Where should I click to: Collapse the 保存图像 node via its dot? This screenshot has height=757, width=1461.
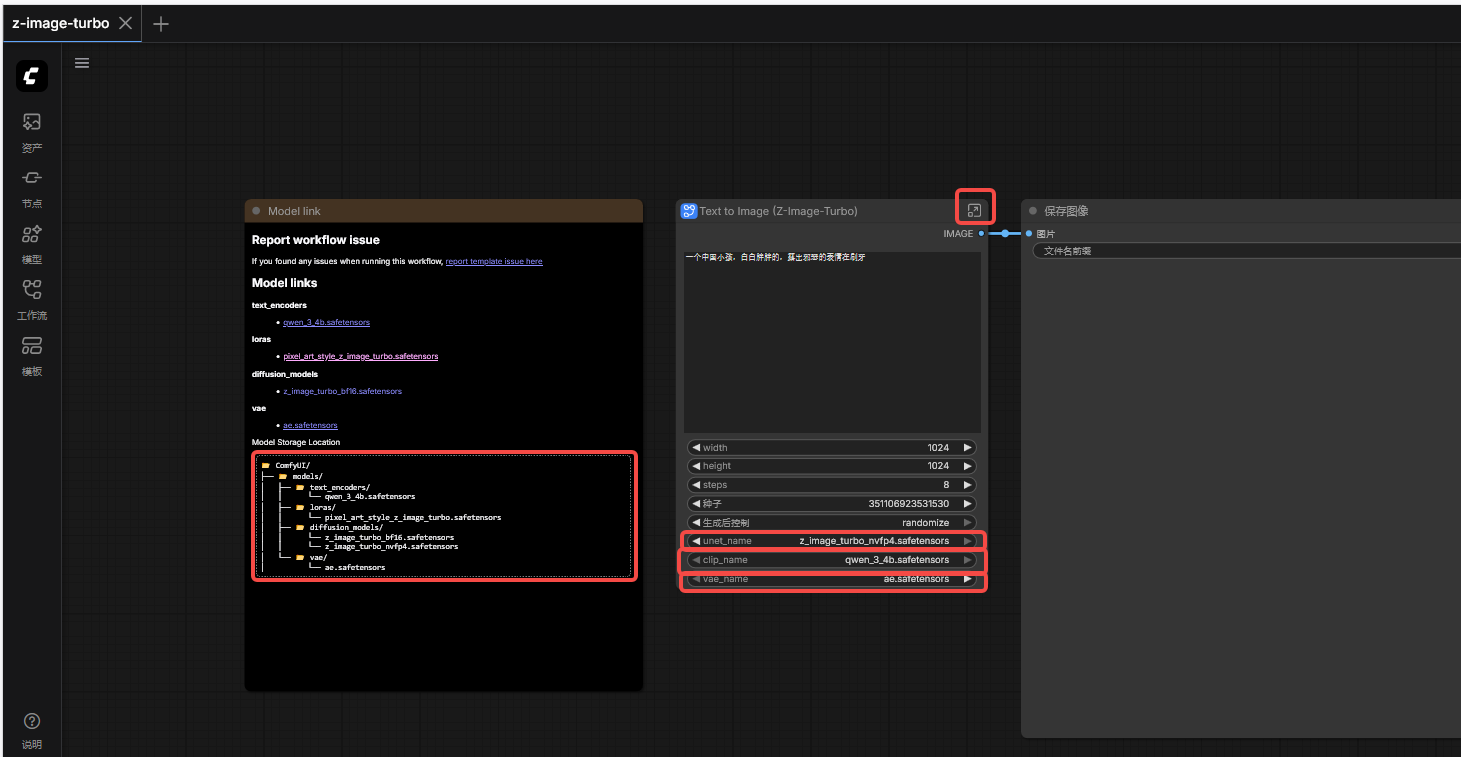point(1033,211)
